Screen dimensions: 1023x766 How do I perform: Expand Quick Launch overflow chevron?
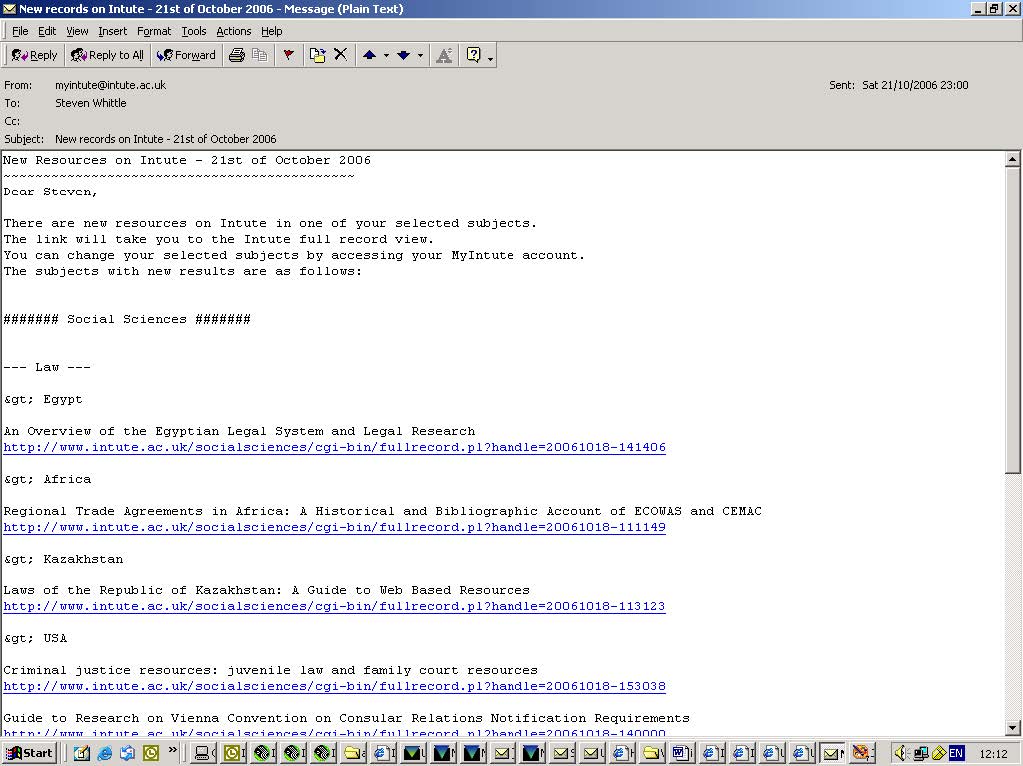tap(172, 750)
